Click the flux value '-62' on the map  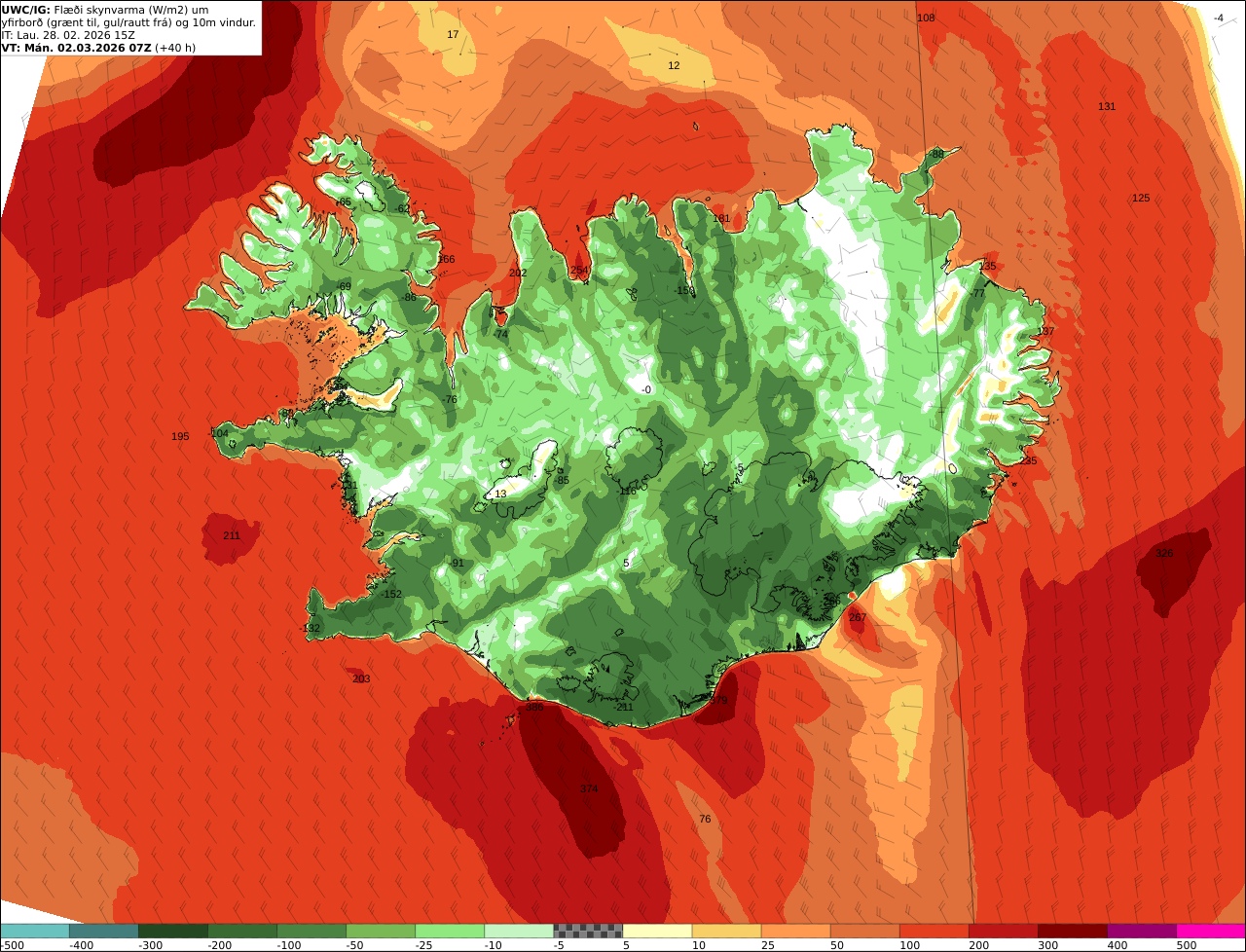click(403, 208)
